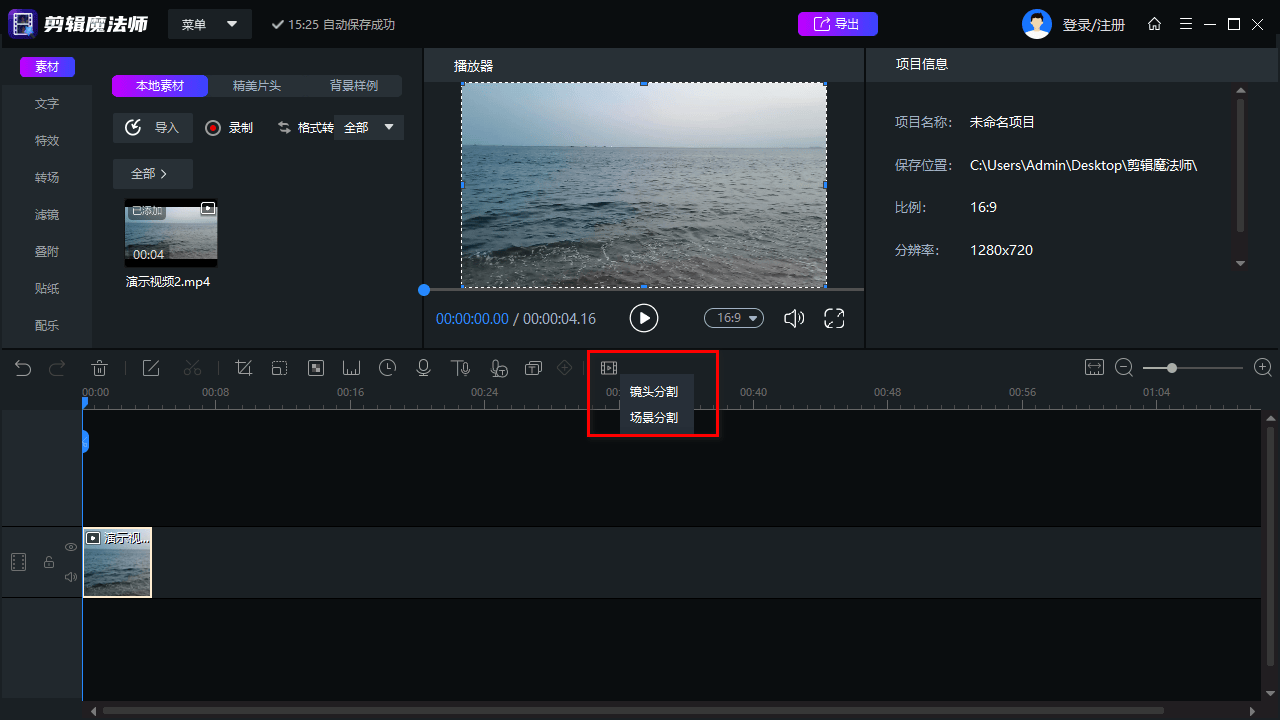Click the freeze-frame bars icon

[351, 368]
